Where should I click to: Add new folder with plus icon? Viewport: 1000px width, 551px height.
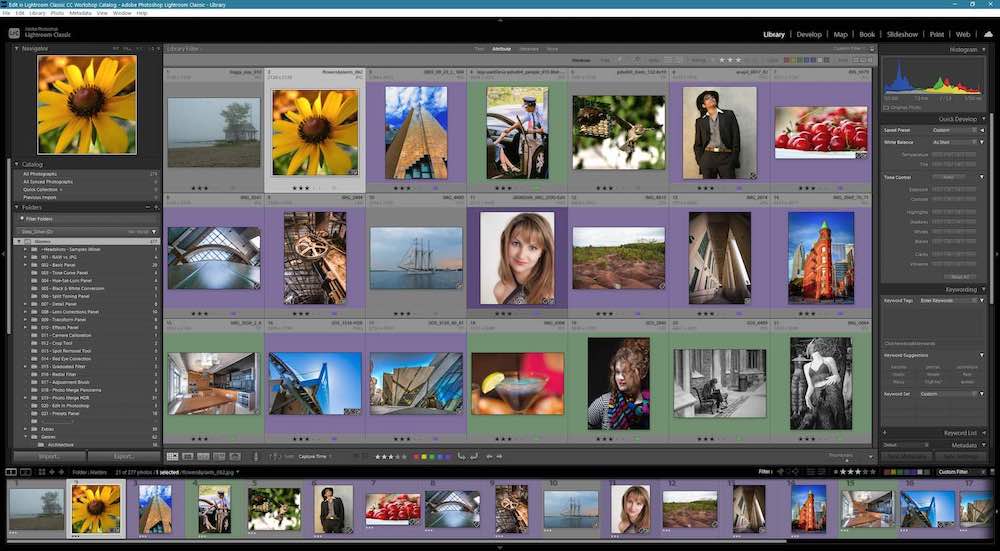coord(156,207)
